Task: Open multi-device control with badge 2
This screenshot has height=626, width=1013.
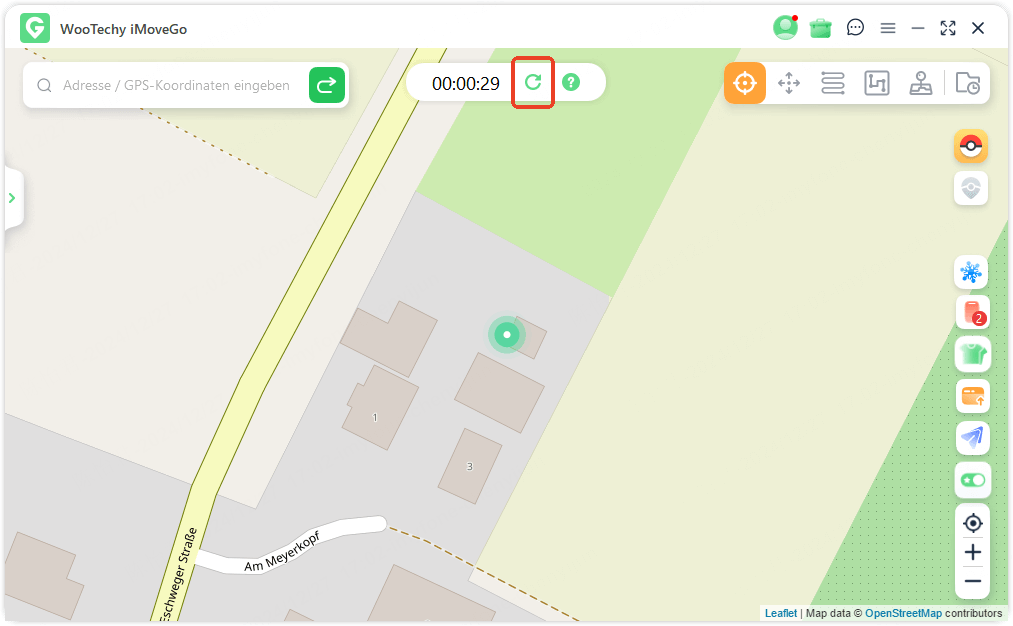Action: click(x=972, y=313)
